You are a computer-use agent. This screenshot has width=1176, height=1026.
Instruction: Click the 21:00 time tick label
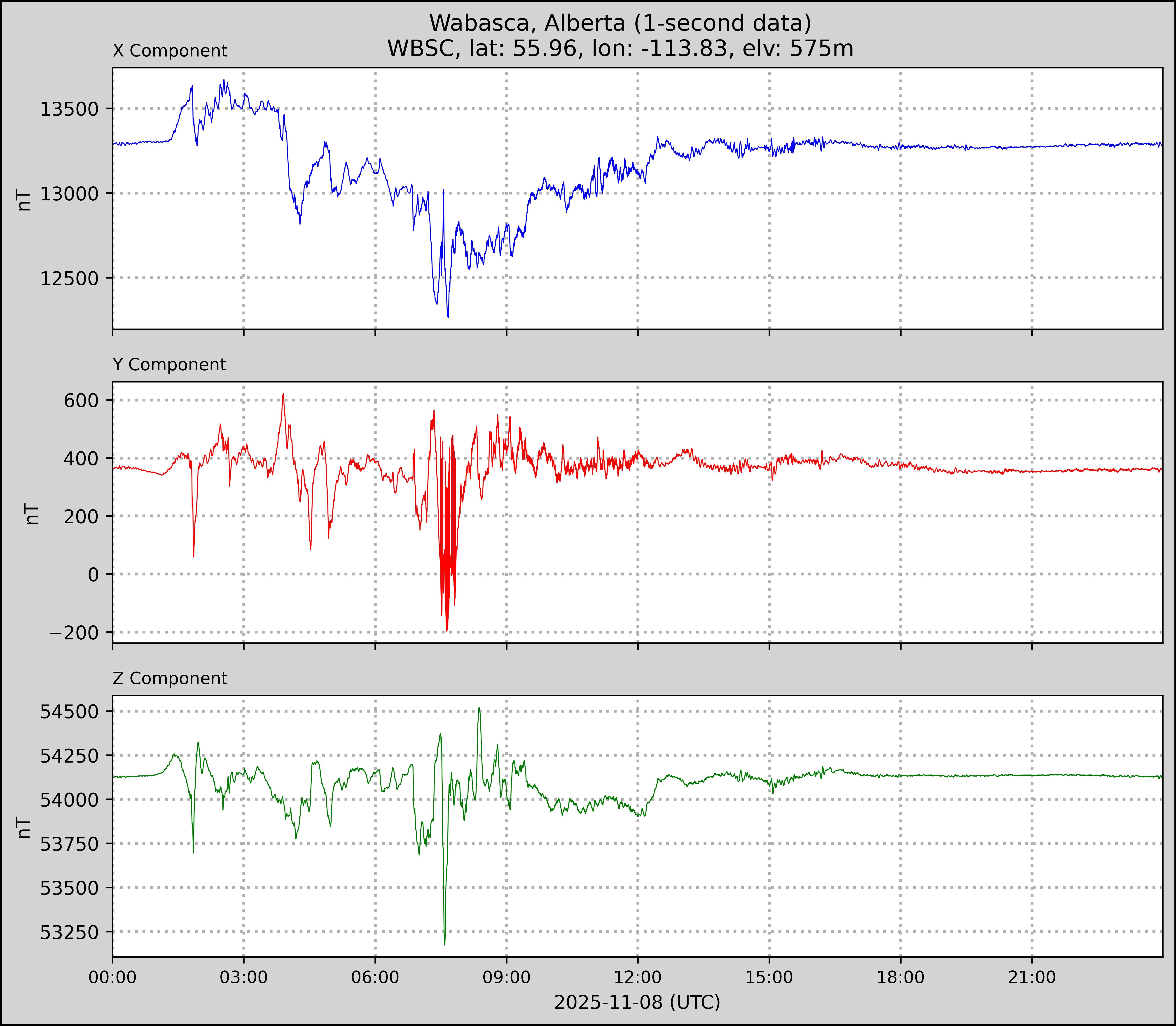coord(1032,977)
